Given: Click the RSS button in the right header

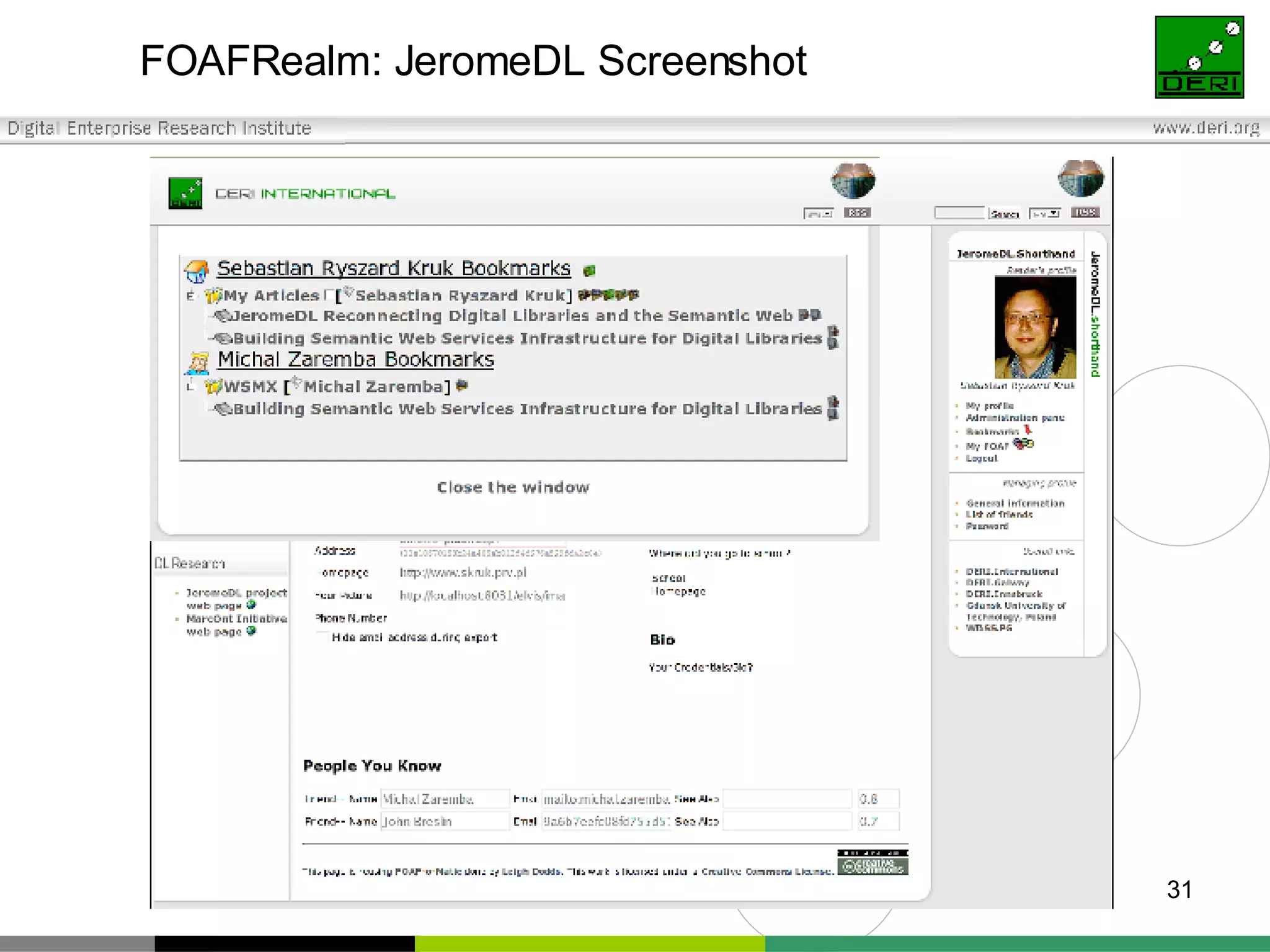Looking at the screenshot, I should pyautogui.click(x=1085, y=213).
